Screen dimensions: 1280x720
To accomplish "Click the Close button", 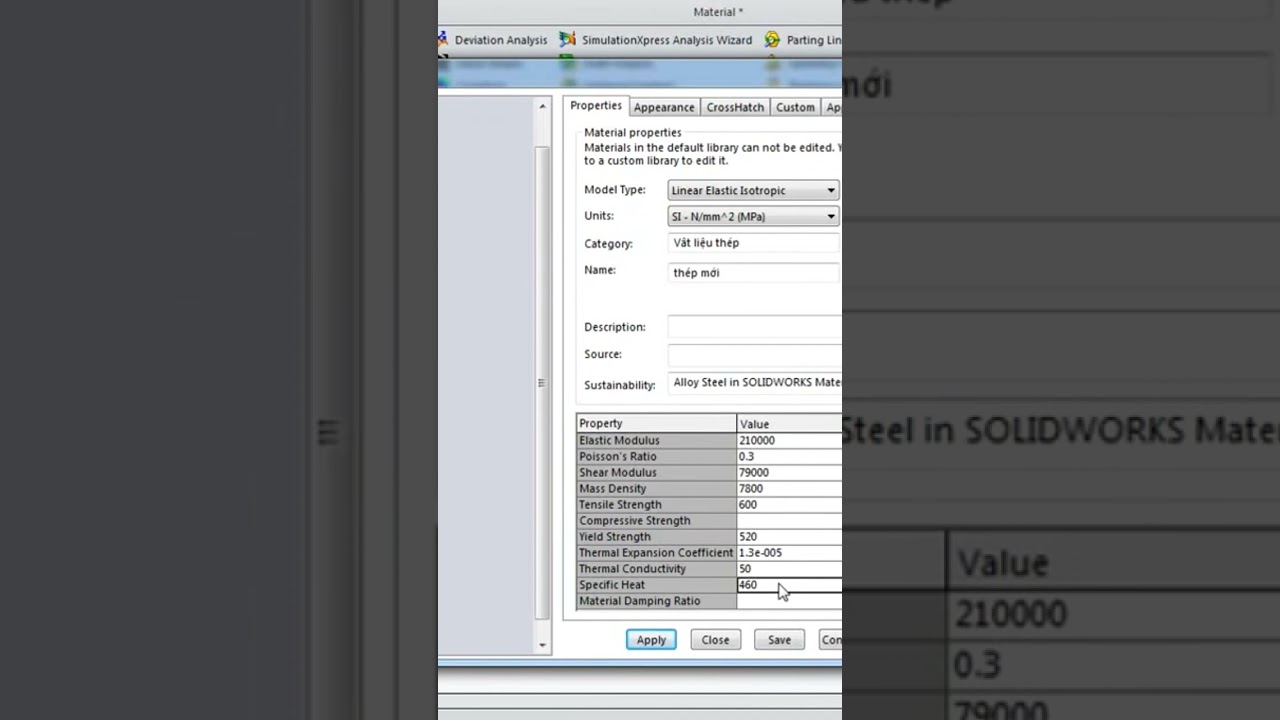I will 715,640.
